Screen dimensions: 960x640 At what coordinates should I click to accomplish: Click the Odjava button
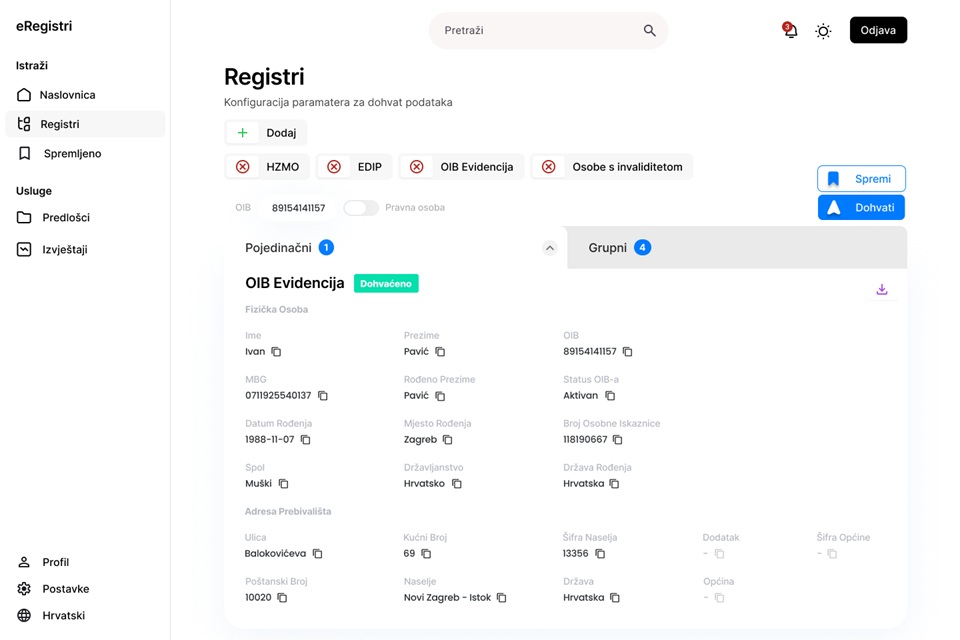click(878, 30)
